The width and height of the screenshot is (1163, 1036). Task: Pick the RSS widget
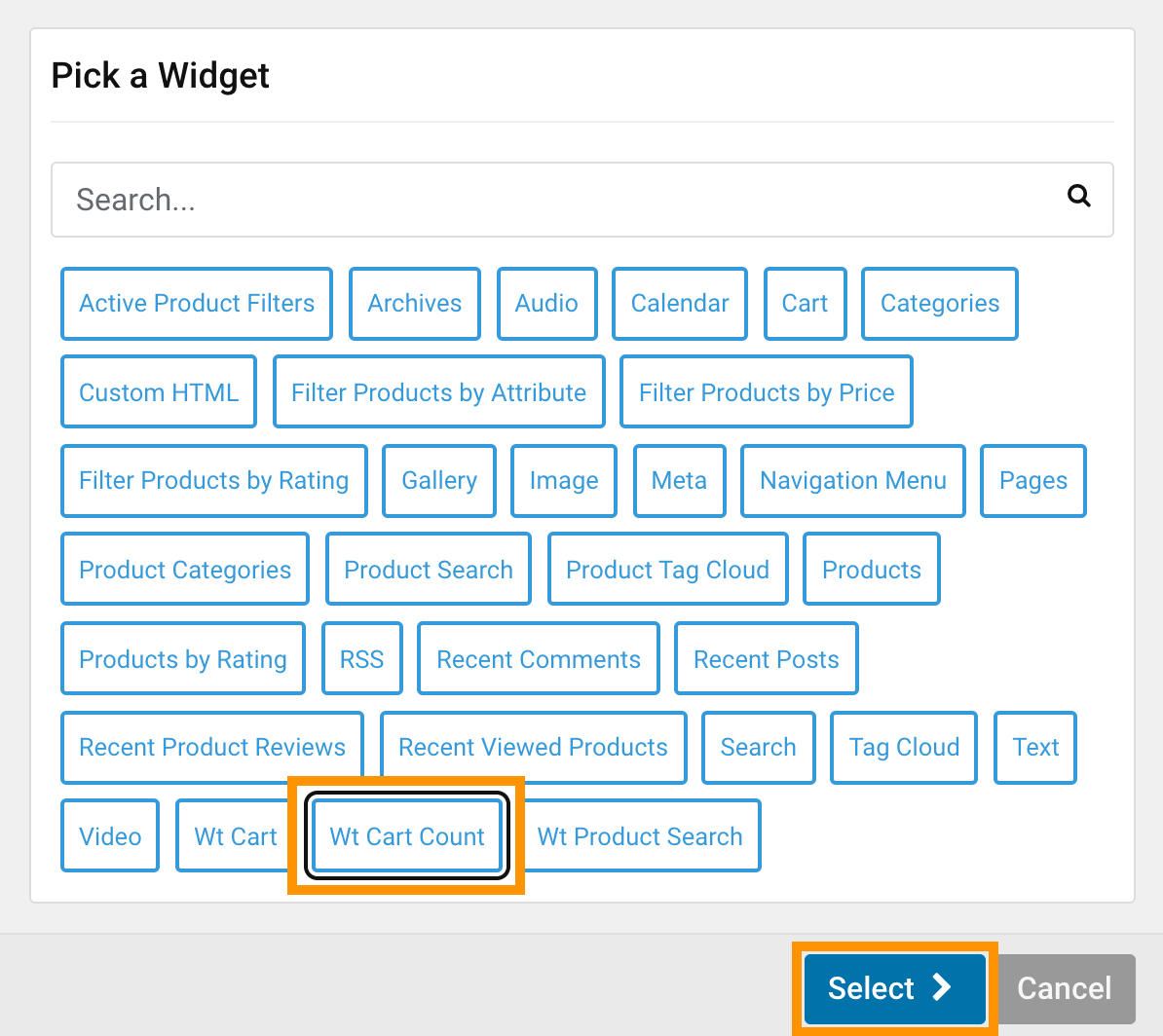[x=362, y=658]
